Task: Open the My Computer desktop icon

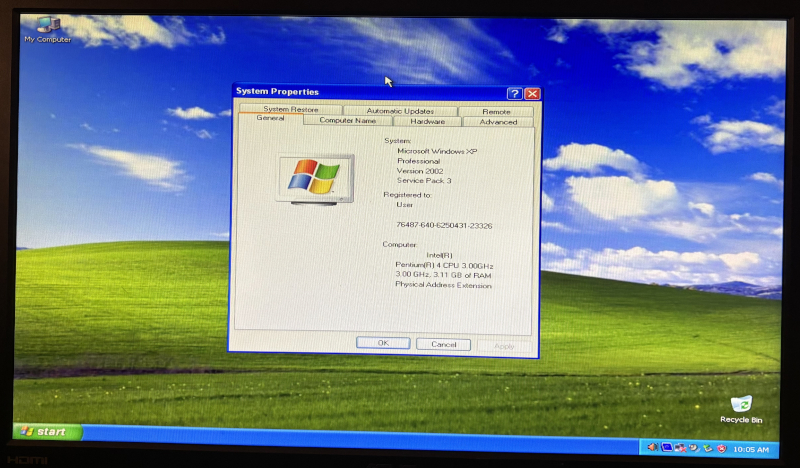Action: [x=47, y=25]
